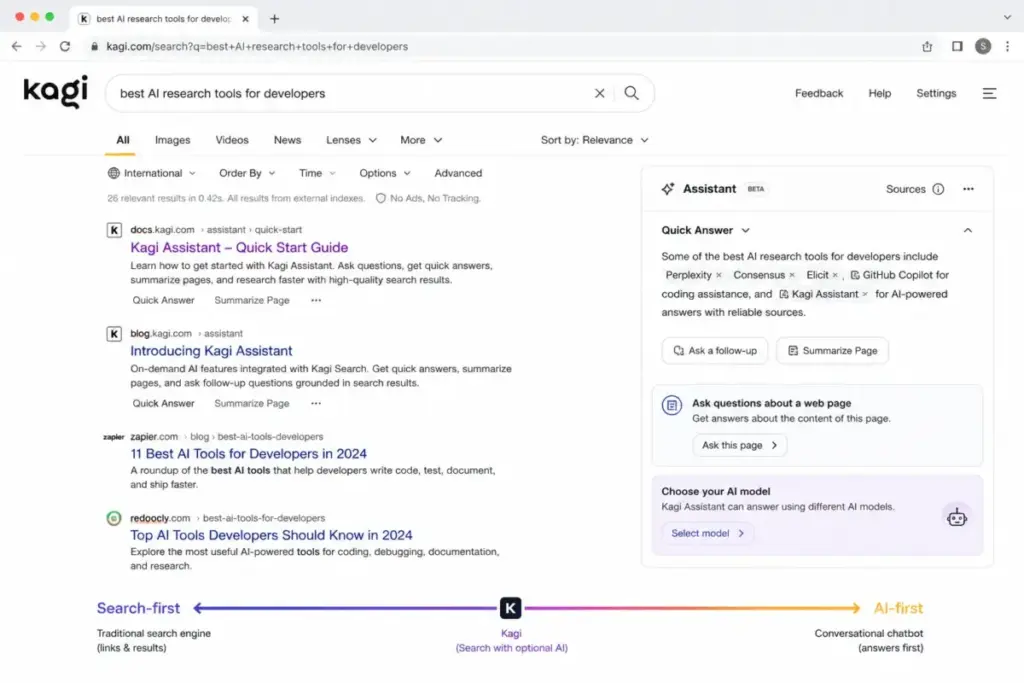Click the browser address bar URL

click(x=257, y=46)
